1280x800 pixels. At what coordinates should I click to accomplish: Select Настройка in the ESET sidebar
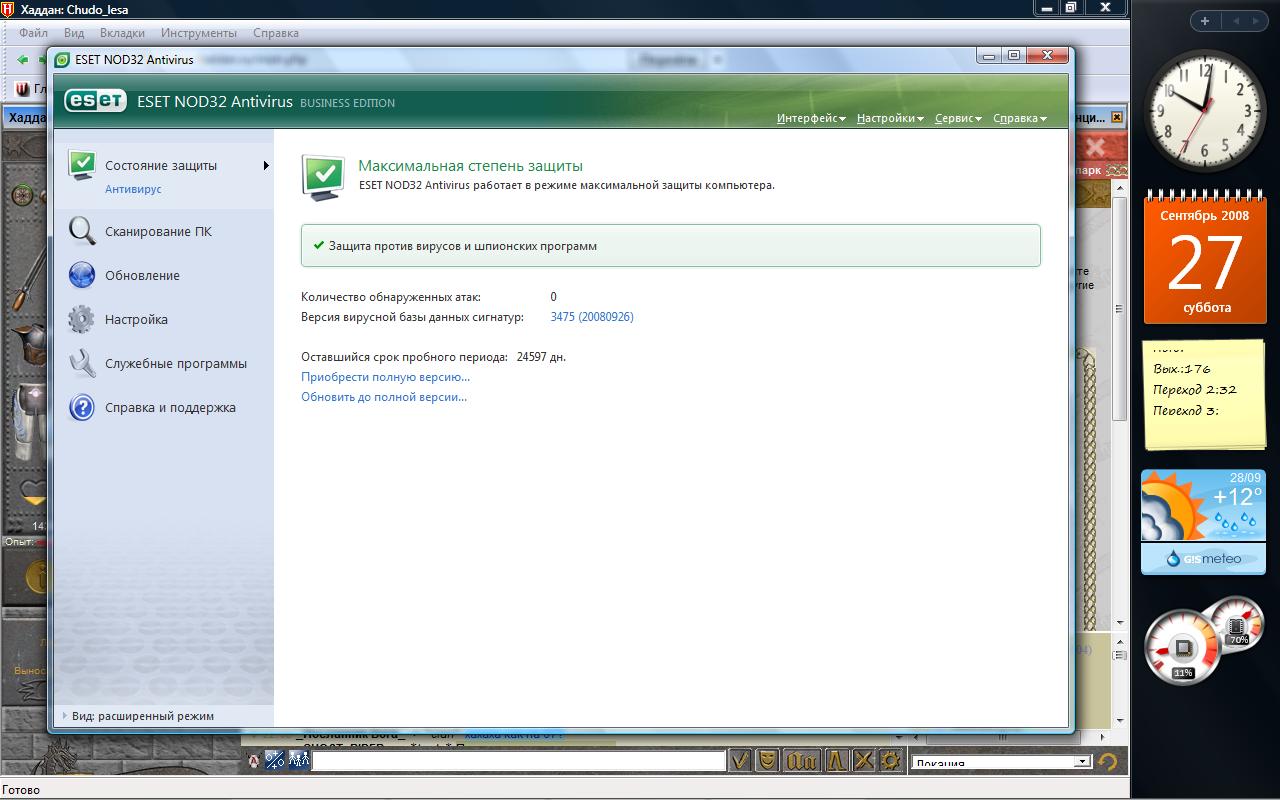click(x=136, y=320)
